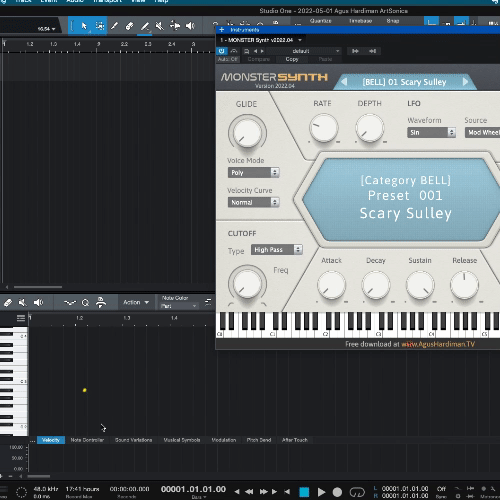Open the default preset dropdown in the plugin header

303,51
